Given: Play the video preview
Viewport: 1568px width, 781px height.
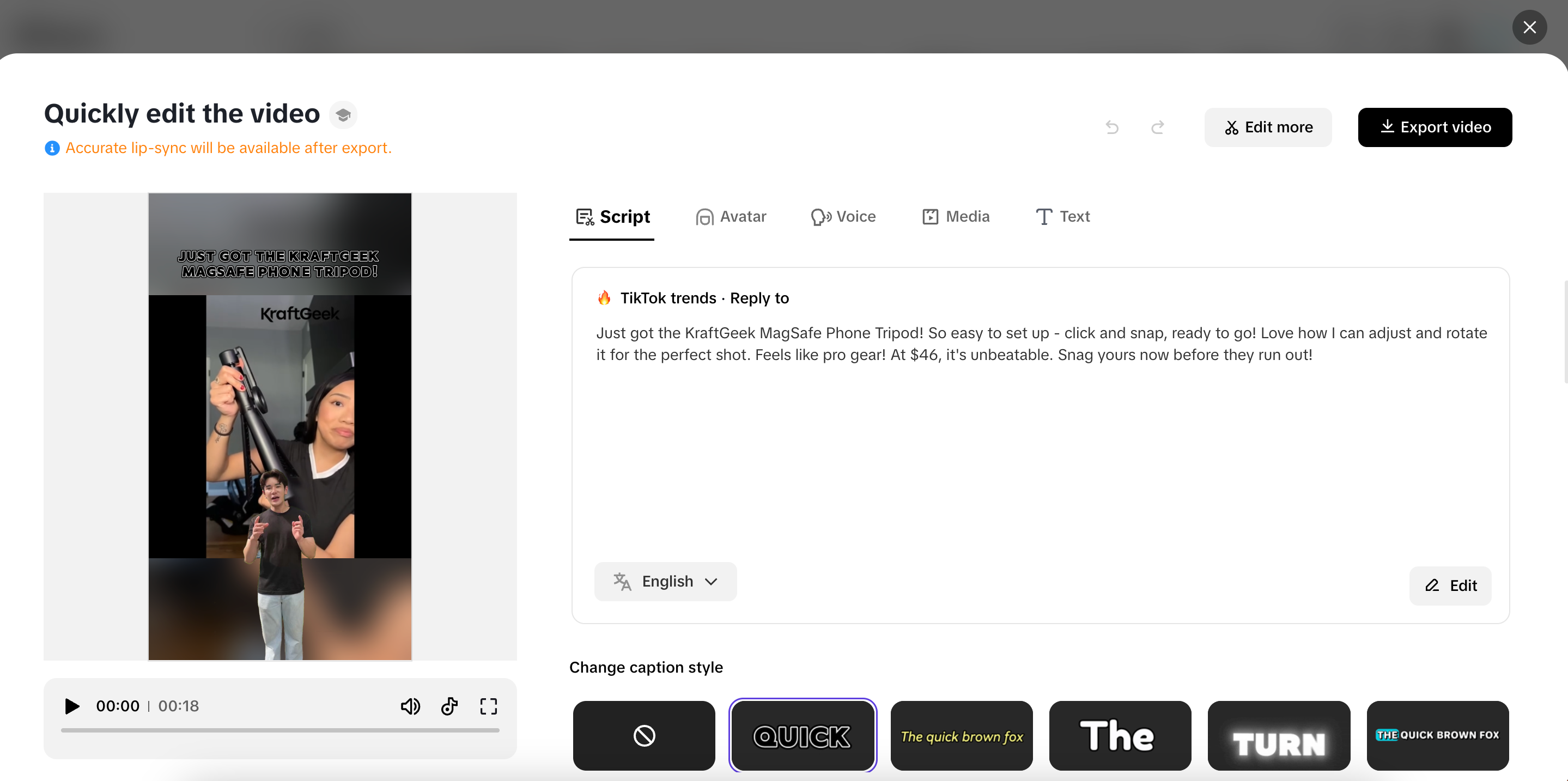Looking at the screenshot, I should point(72,706).
